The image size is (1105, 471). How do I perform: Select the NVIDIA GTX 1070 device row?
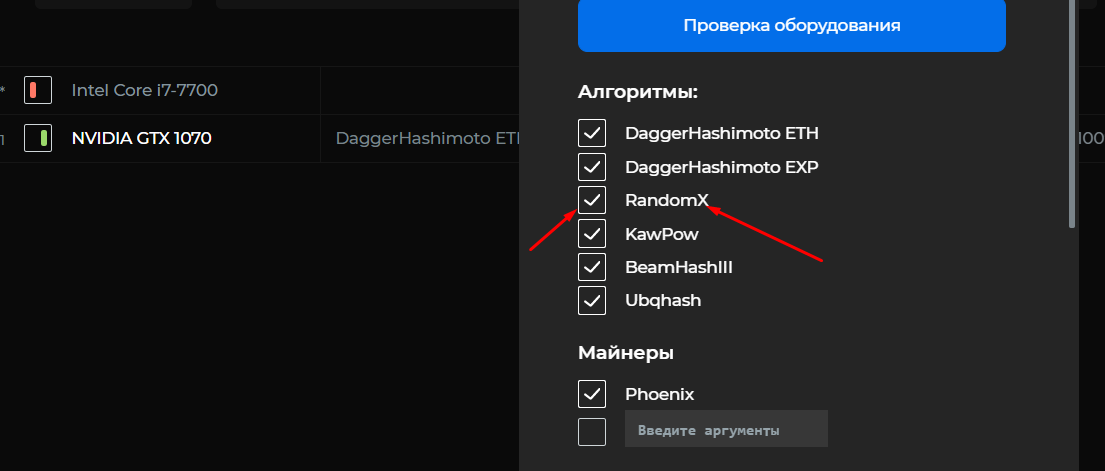pyautogui.click(x=259, y=138)
